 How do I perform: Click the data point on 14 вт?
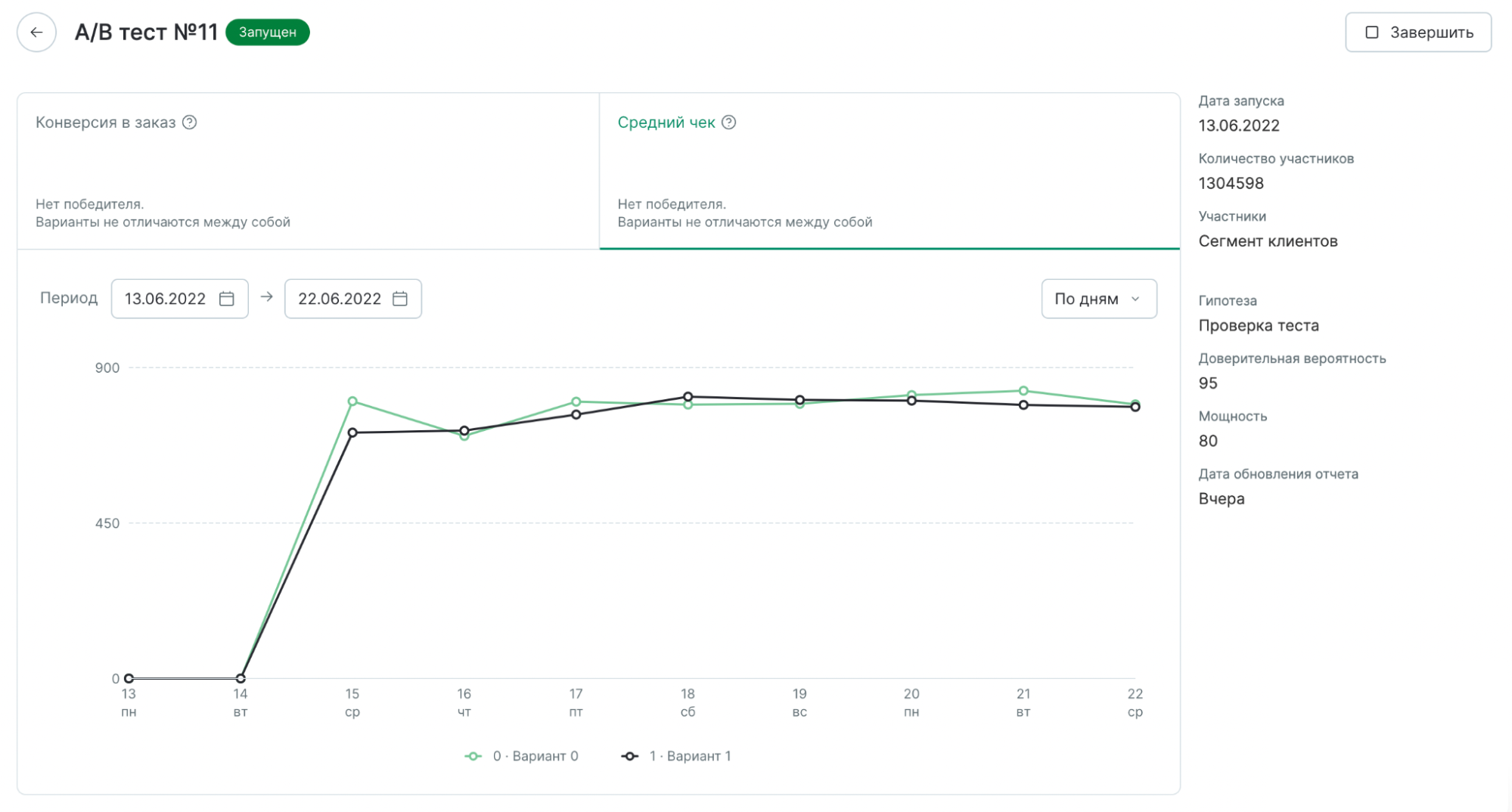click(x=241, y=678)
